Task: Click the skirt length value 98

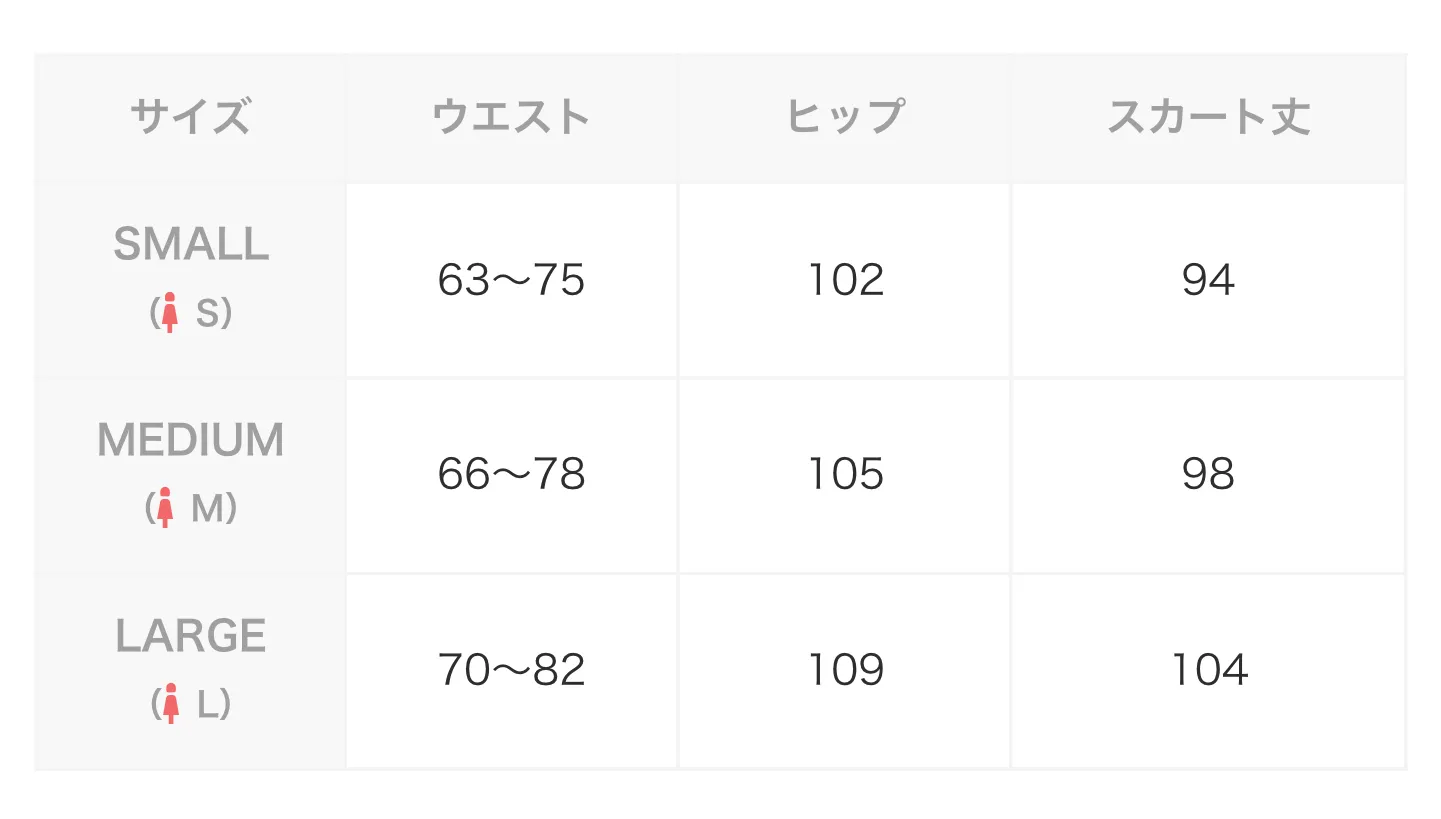Action: point(1208,474)
